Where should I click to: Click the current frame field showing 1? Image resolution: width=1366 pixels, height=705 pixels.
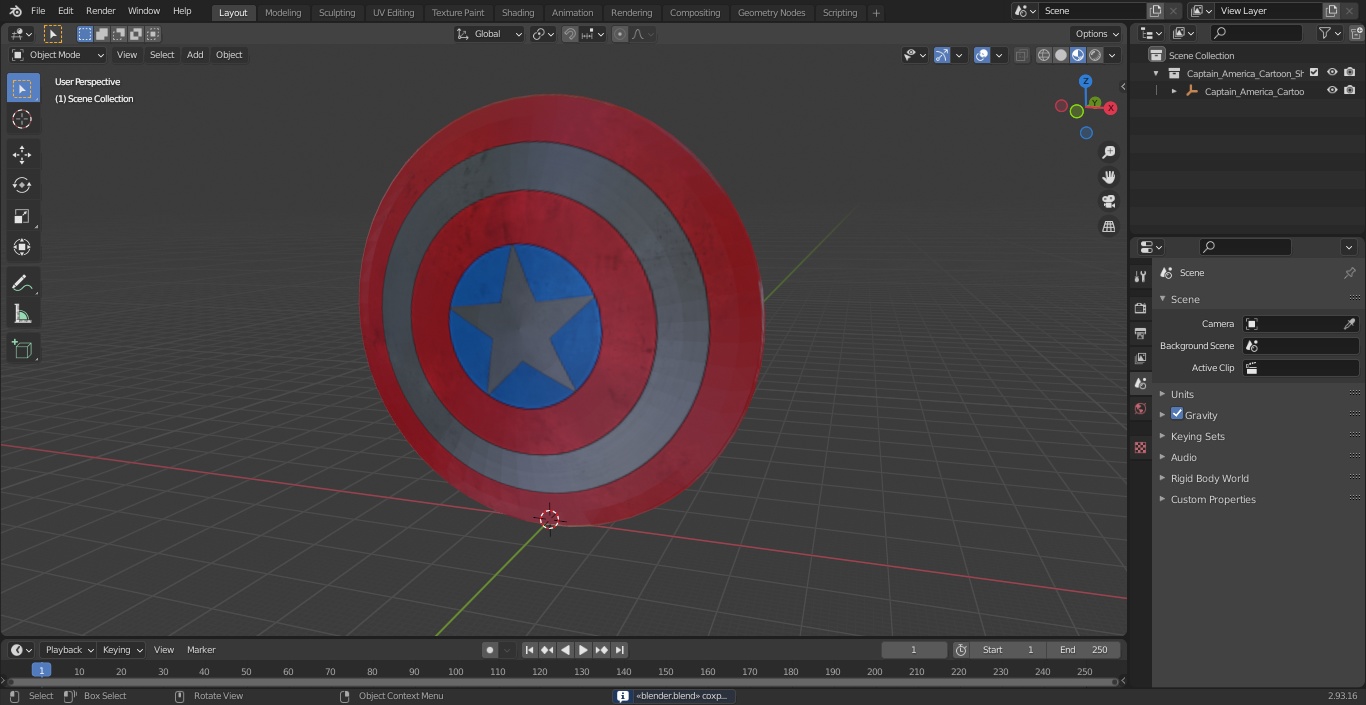pyautogui.click(x=914, y=650)
